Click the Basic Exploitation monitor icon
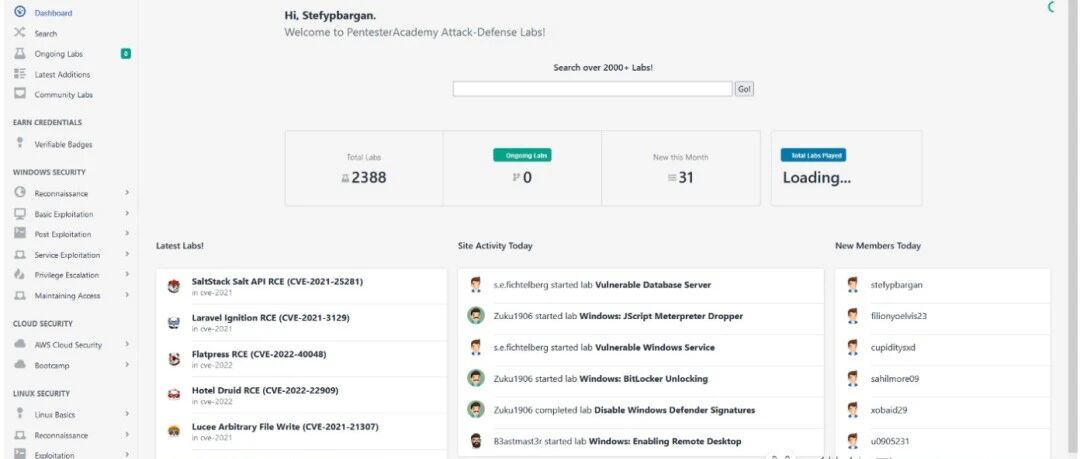 20,214
